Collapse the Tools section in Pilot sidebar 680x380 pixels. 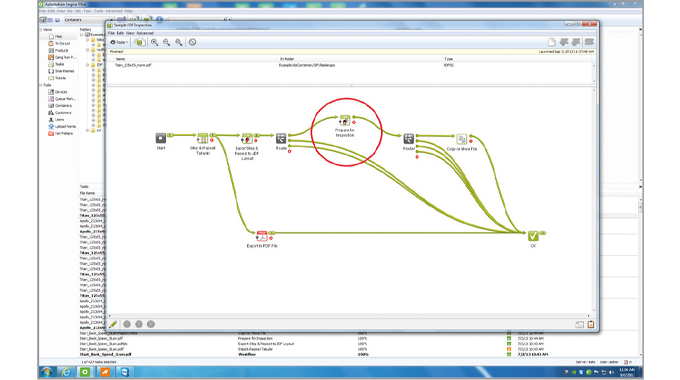(x=42, y=85)
